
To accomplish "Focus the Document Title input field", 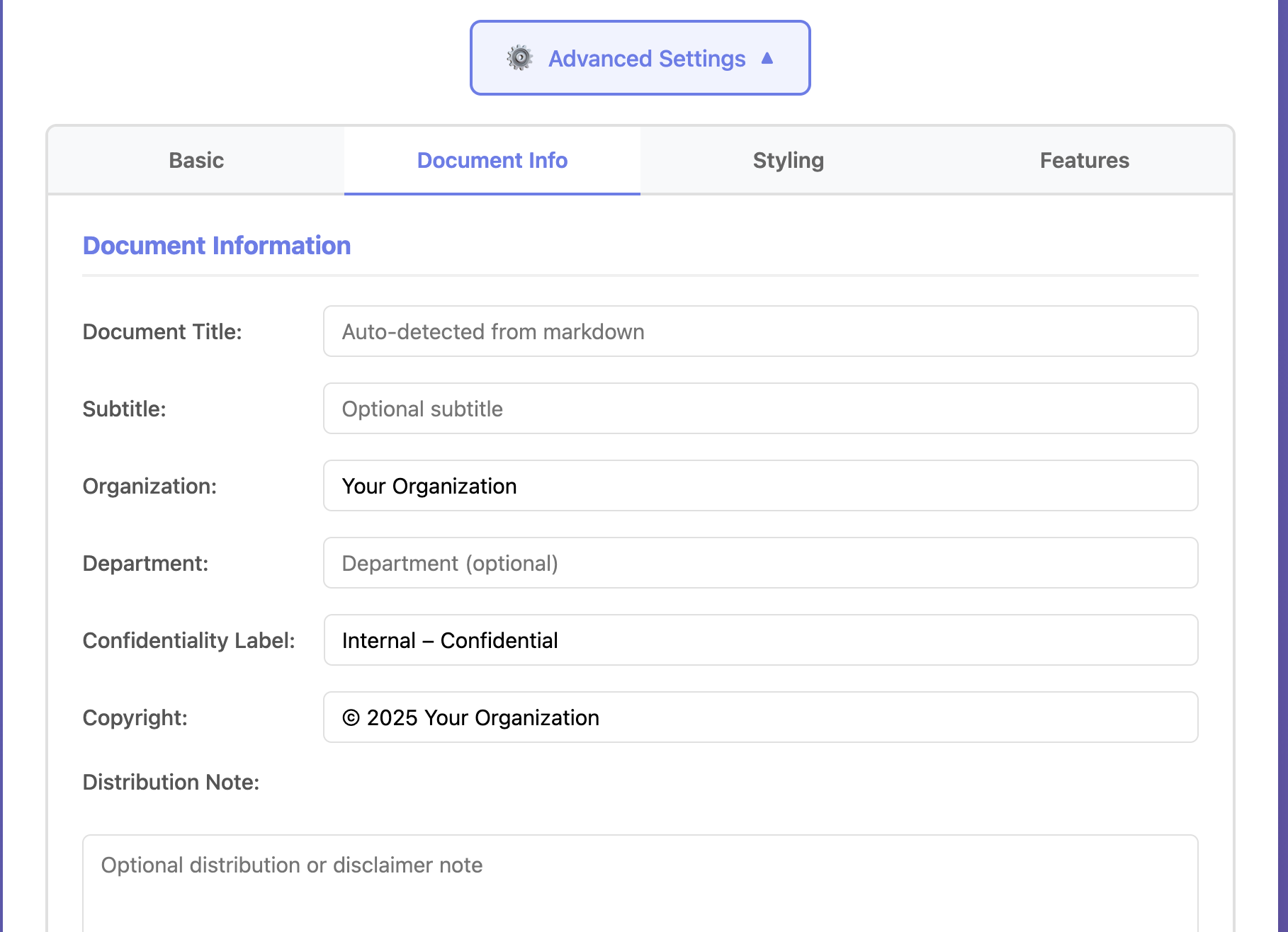I will [x=760, y=331].
